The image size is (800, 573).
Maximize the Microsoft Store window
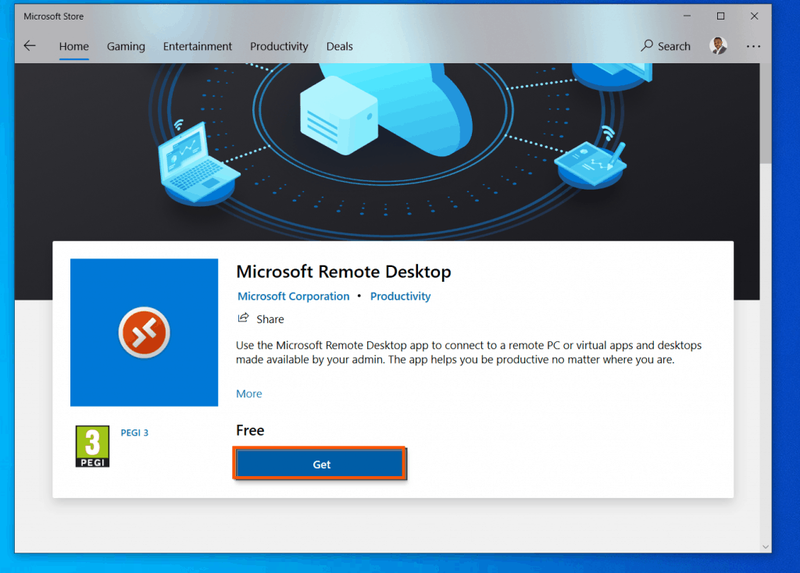click(720, 16)
